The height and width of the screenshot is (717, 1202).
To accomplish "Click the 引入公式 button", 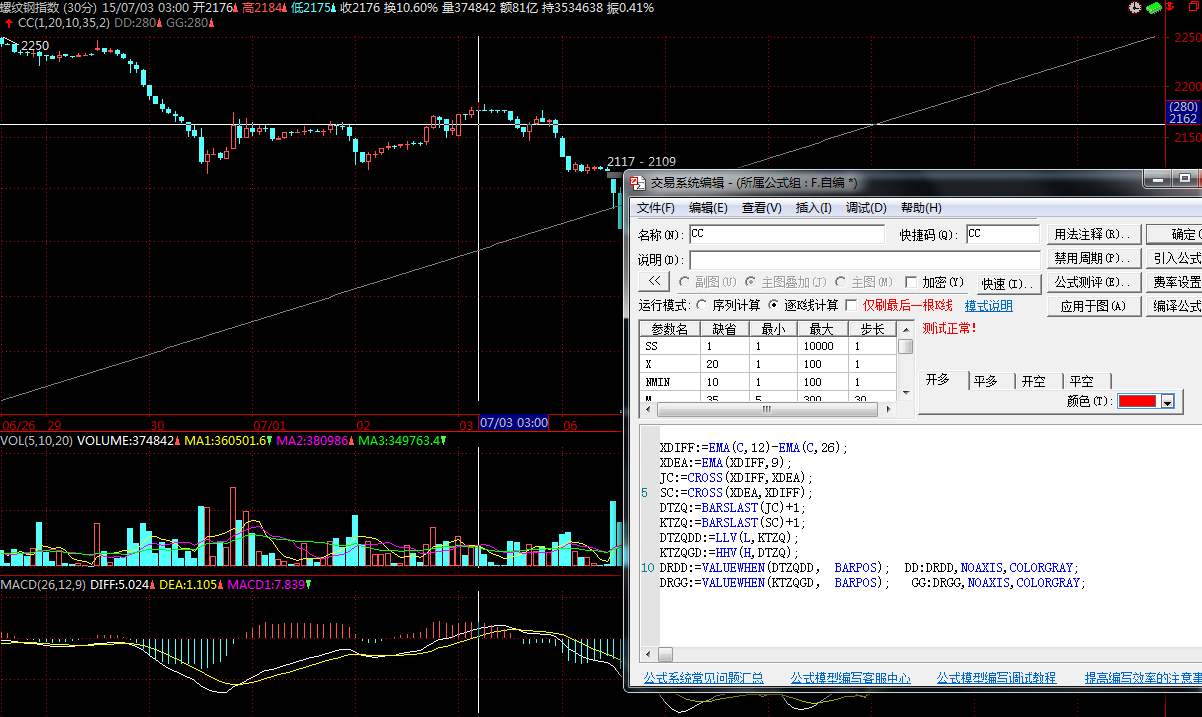I will tap(1174, 258).
